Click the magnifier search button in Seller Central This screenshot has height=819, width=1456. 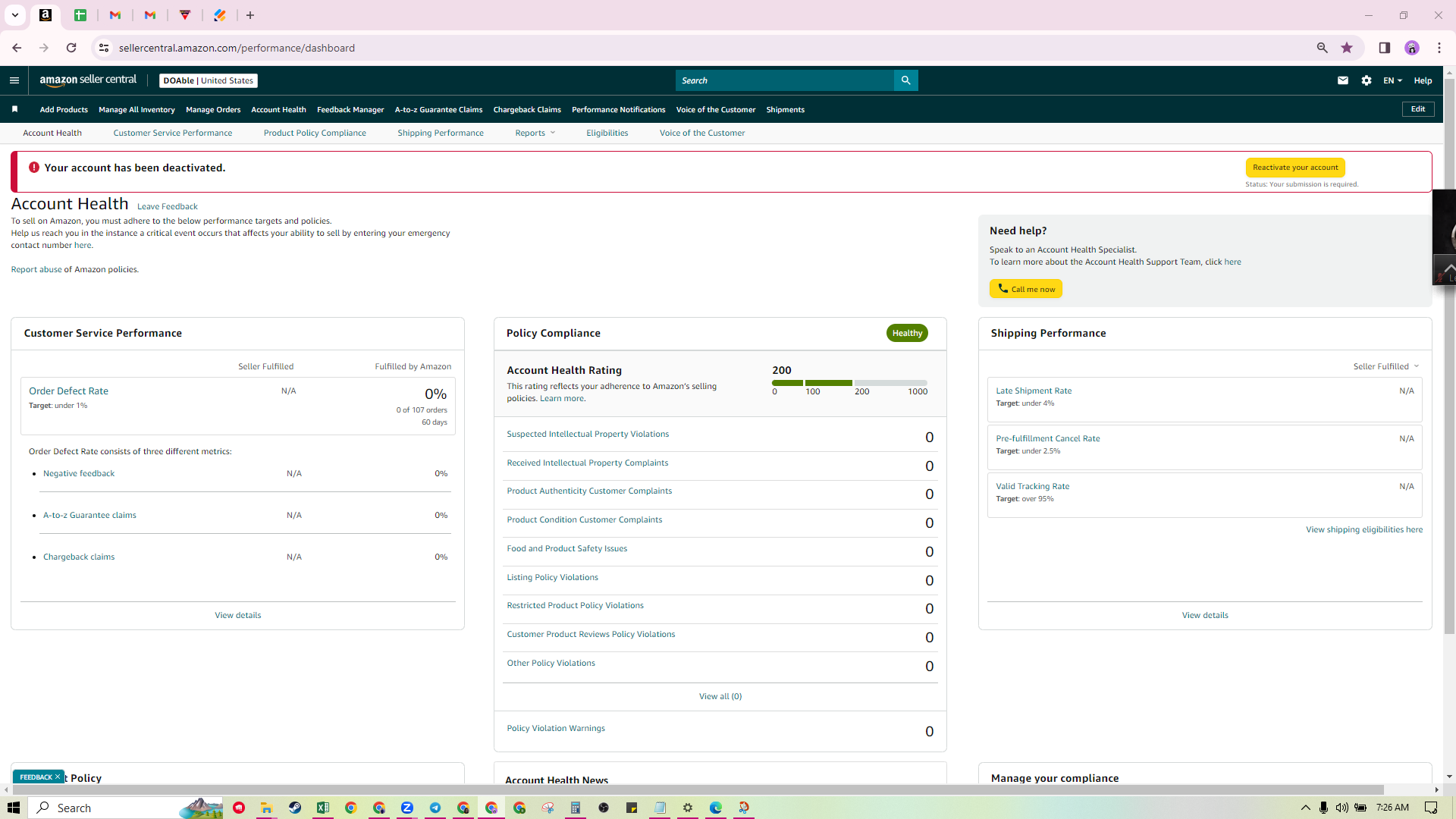click(x=905, y=80)
